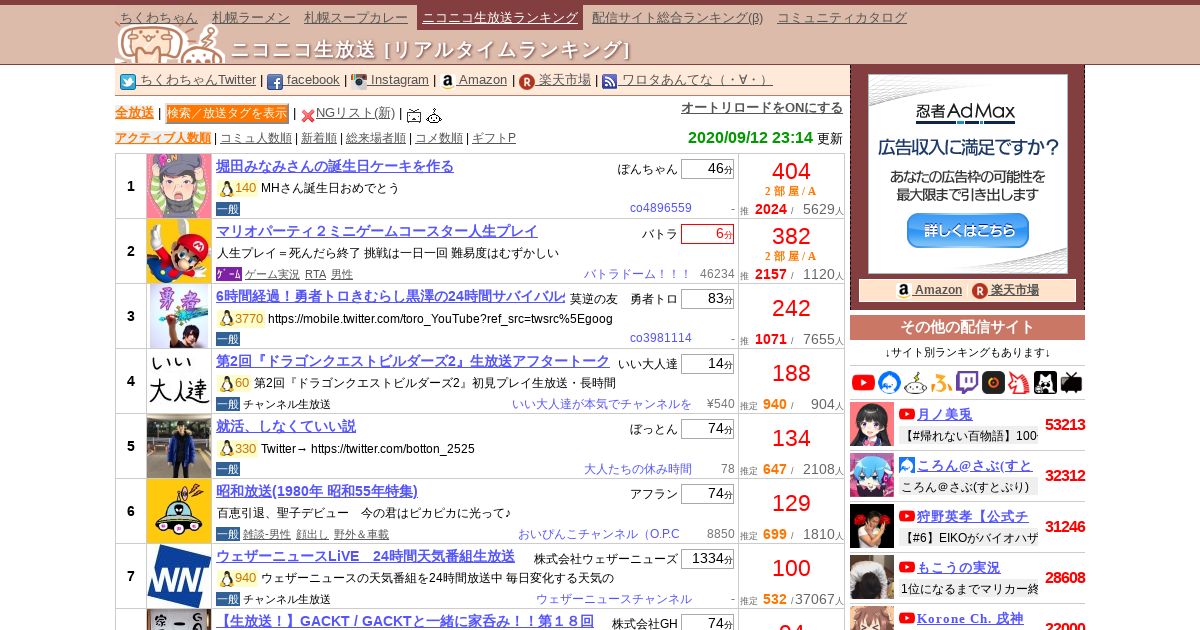Open 昭和放送(1980年 昭和55年特集) broadcast
This screenshot has width=1200, height=630.
coord(317,491)
